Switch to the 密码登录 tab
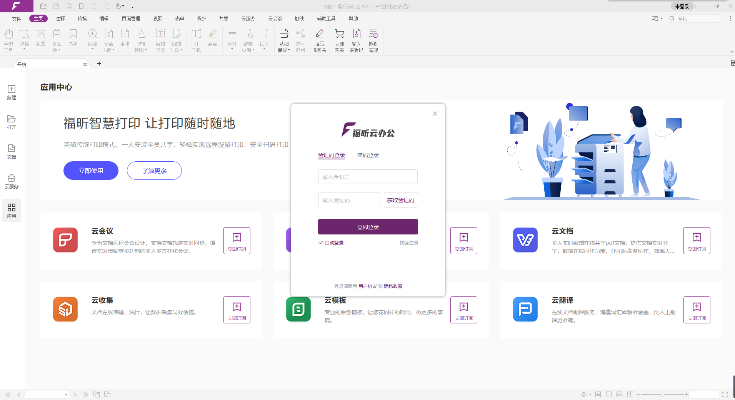735x400 pixels. 369,155
